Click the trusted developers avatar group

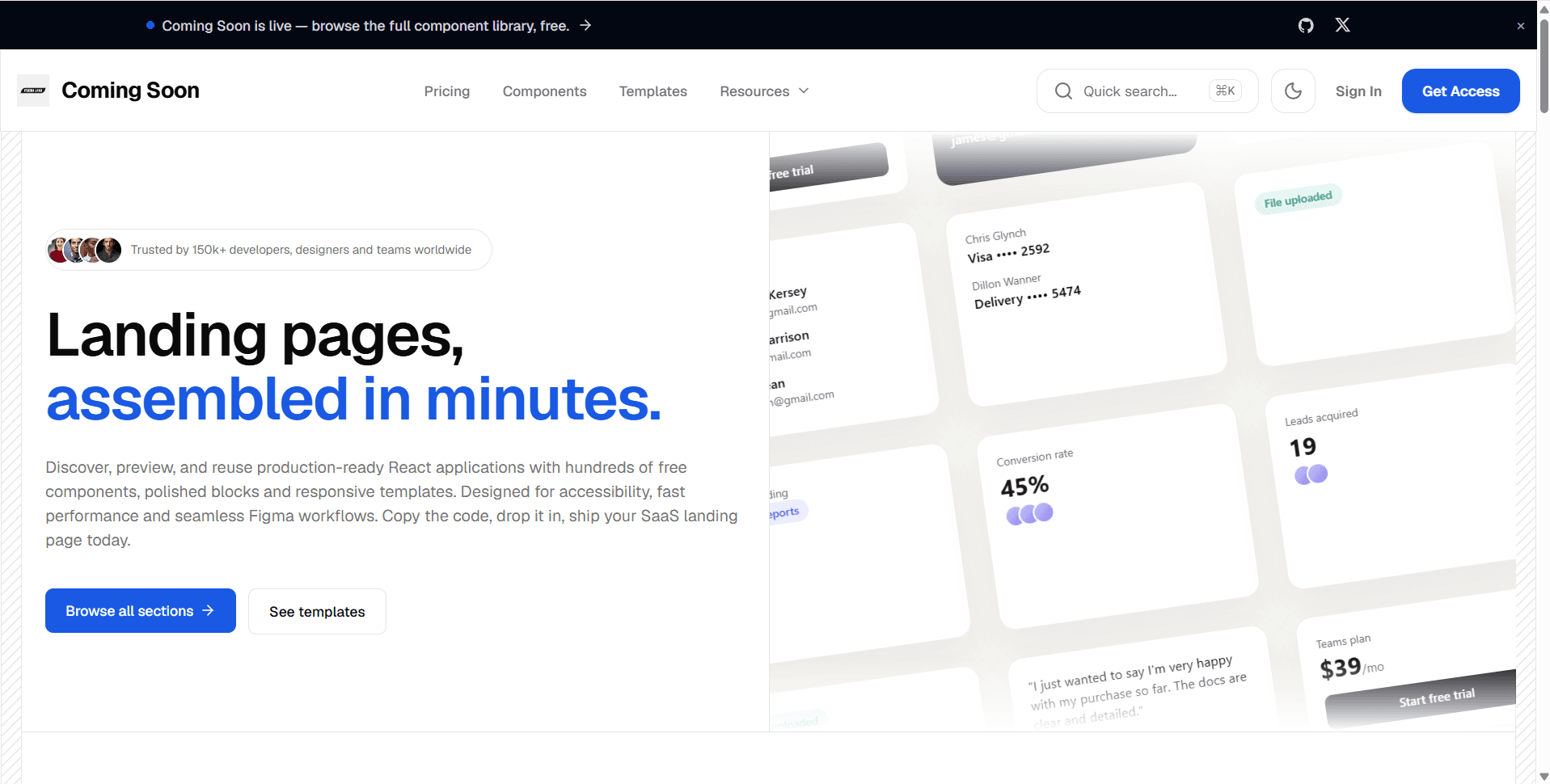click(x=84, y=250)
